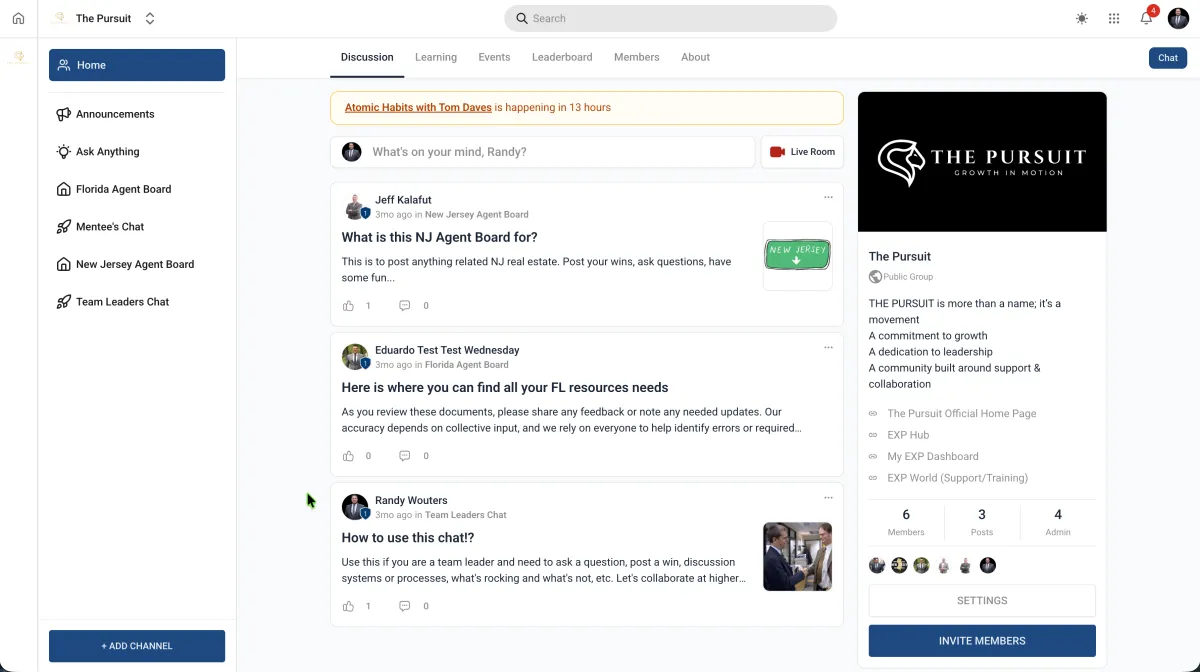Open EXP World (Support/Training) link
The image size is (1200, 672).
tap(958, 478)
